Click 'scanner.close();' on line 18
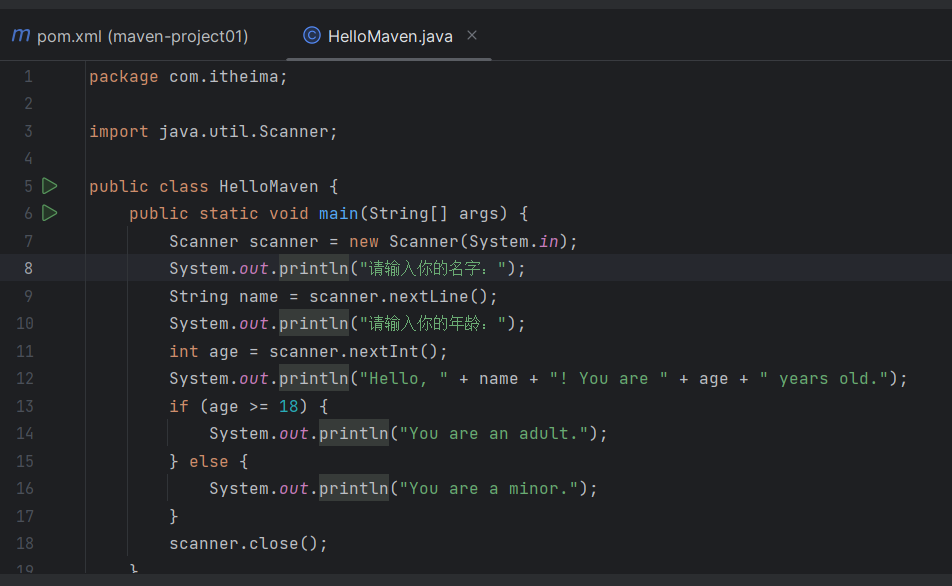 (x=248, y=543)
